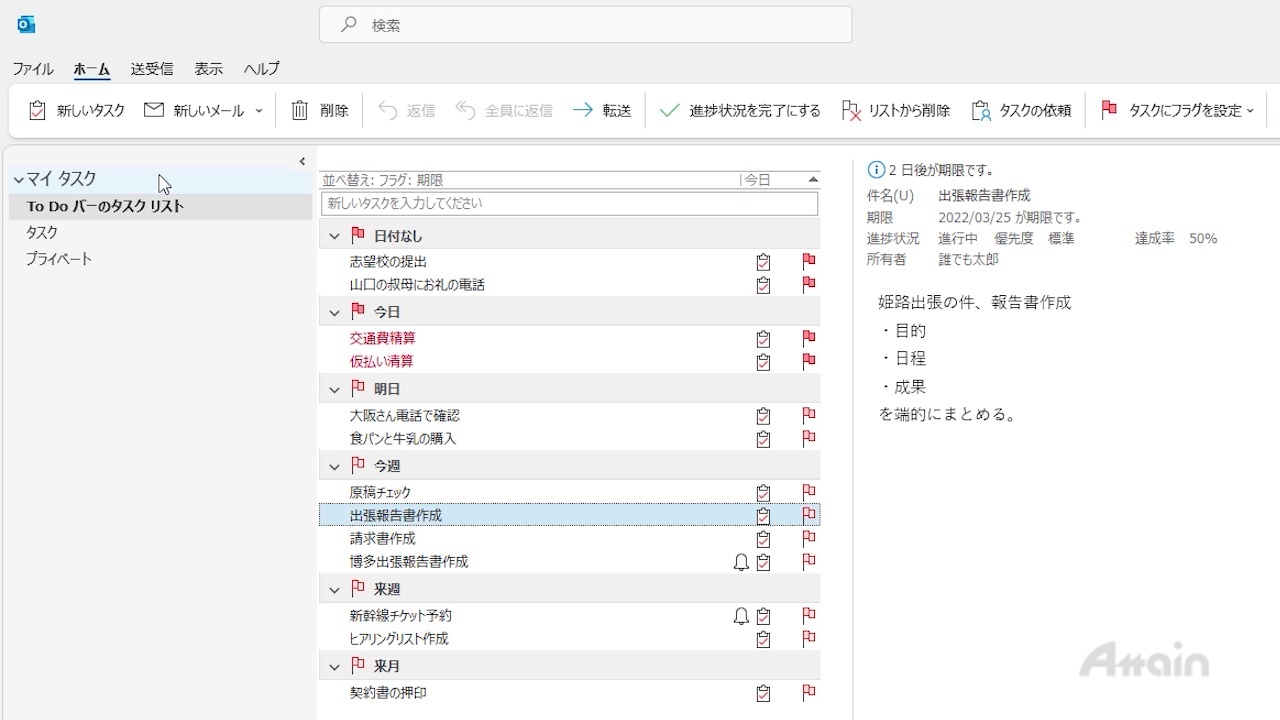Click the Task Request (タスクの依頼) icon
The image size is (1280, 720).
click(981, 111)
